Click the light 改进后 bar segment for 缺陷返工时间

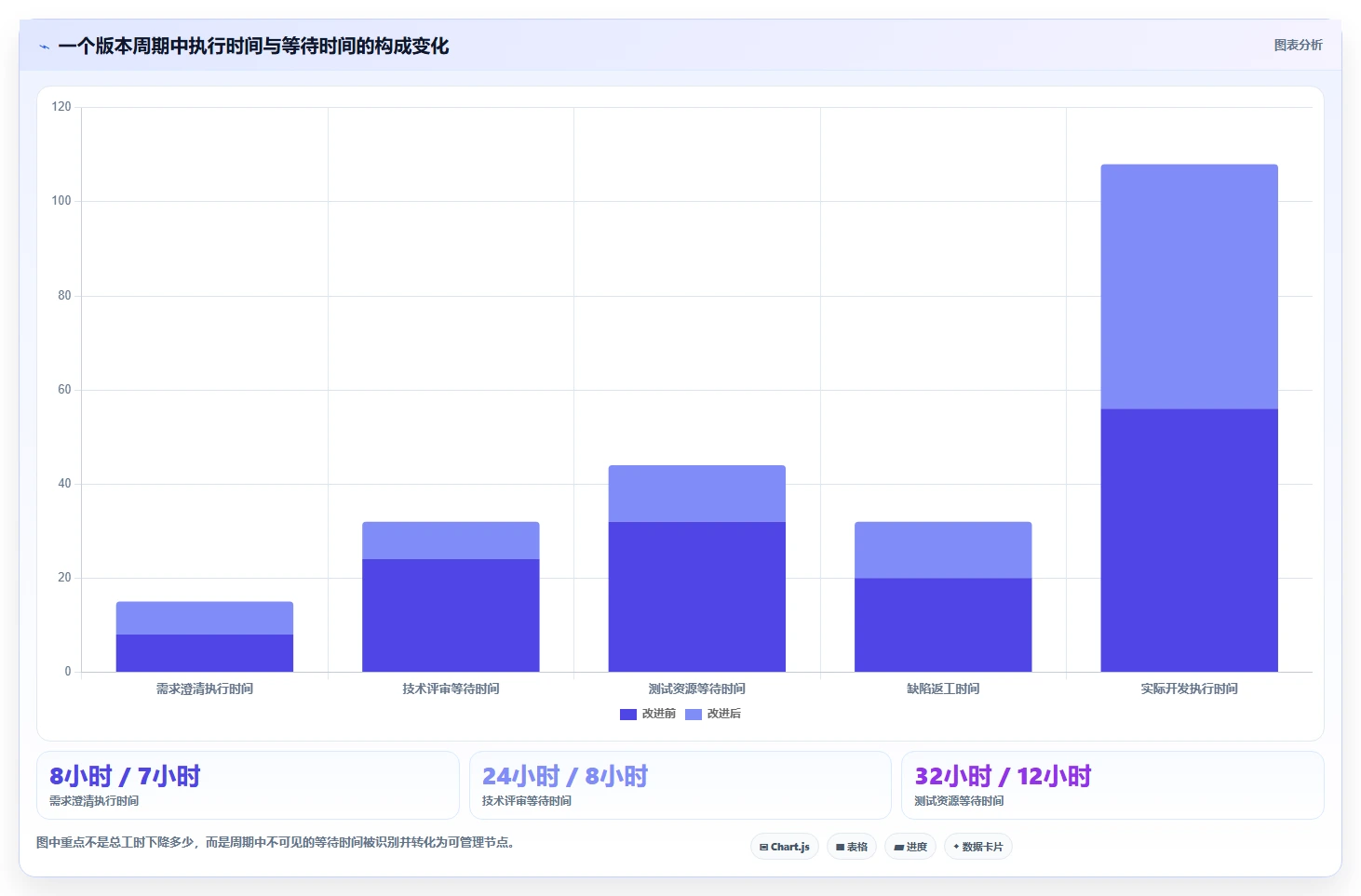point(943,550)
